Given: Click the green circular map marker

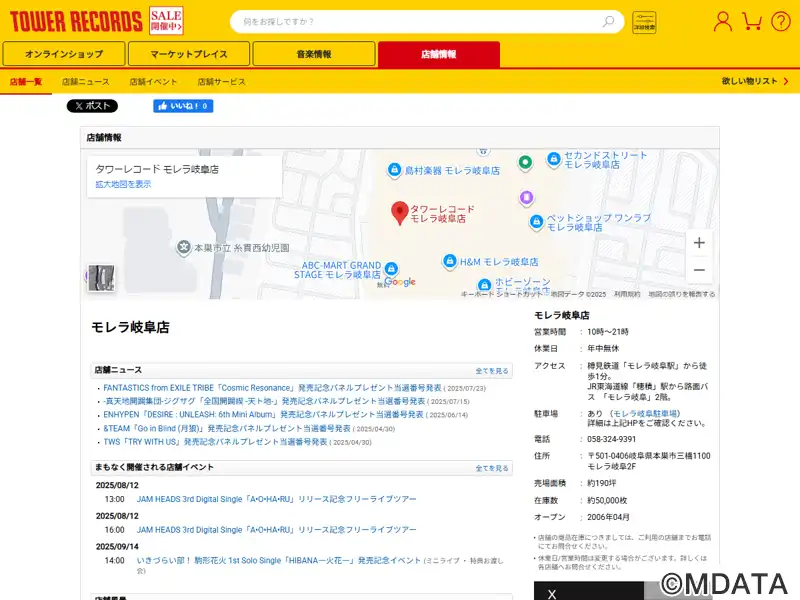Looking at the screenshot, I should pos(525,163).
